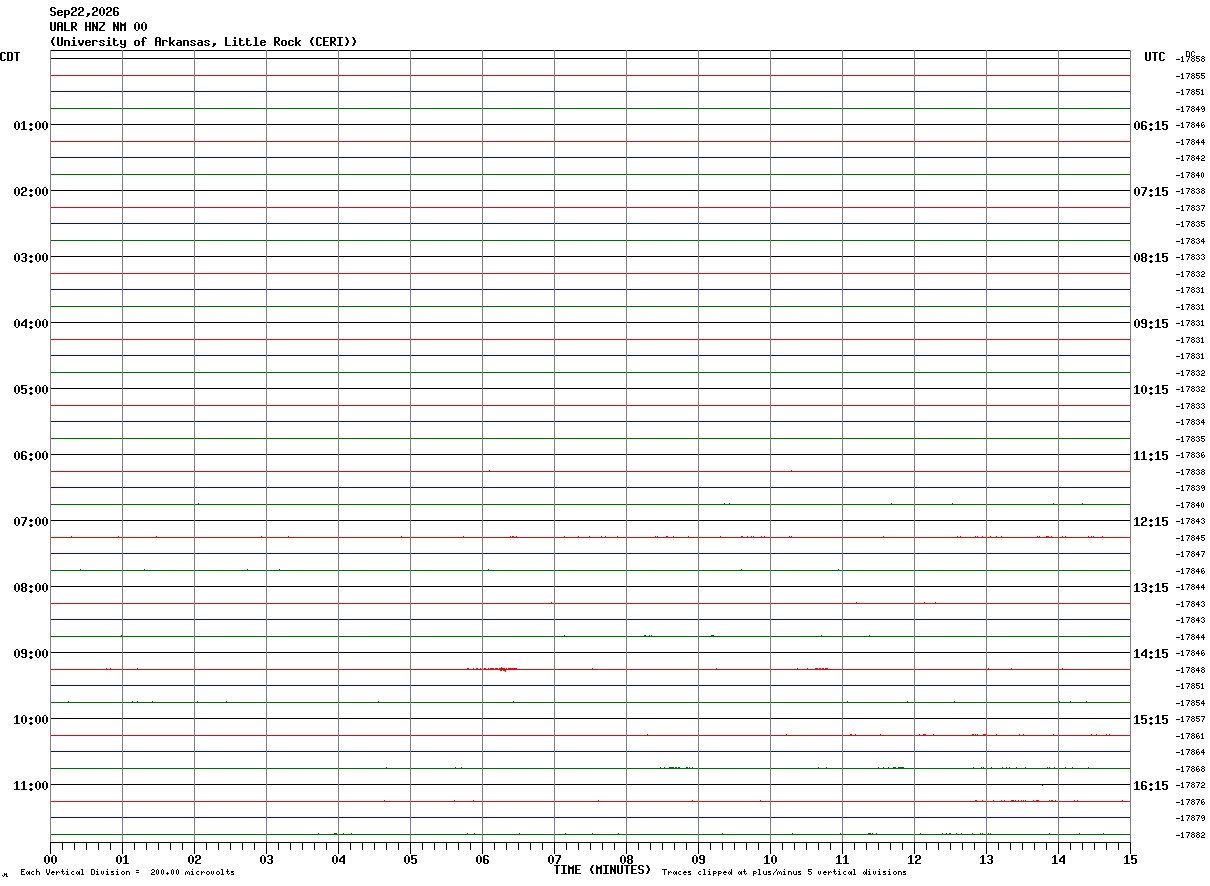Image resolution: width=1210 pixels, height=886 pixels.
Task: Click the 11:00 CDT row label
Action: [31, 786]
